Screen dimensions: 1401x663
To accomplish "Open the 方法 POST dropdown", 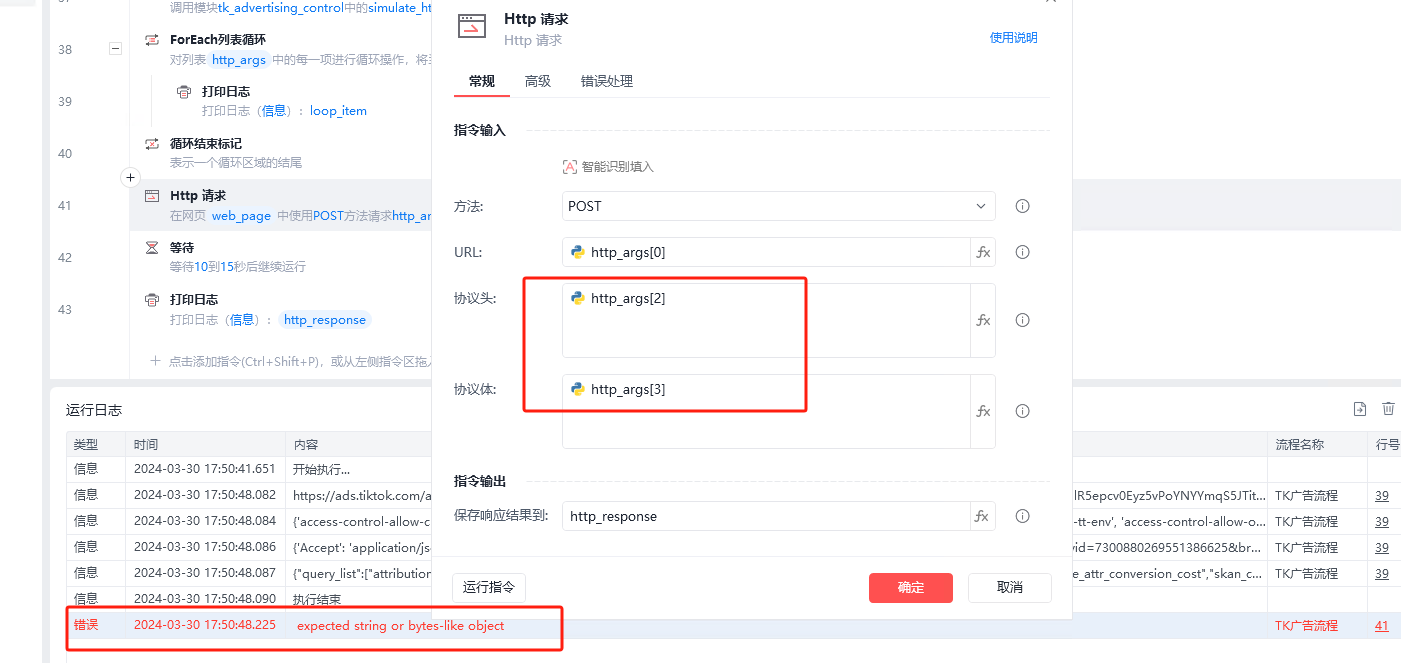I will point(779,206).
